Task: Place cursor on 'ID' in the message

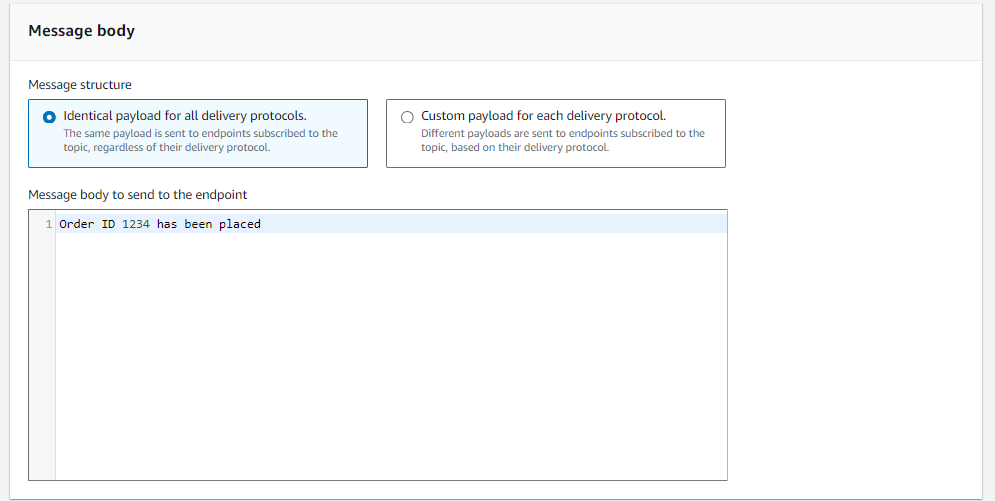Action: click(107, 224)
